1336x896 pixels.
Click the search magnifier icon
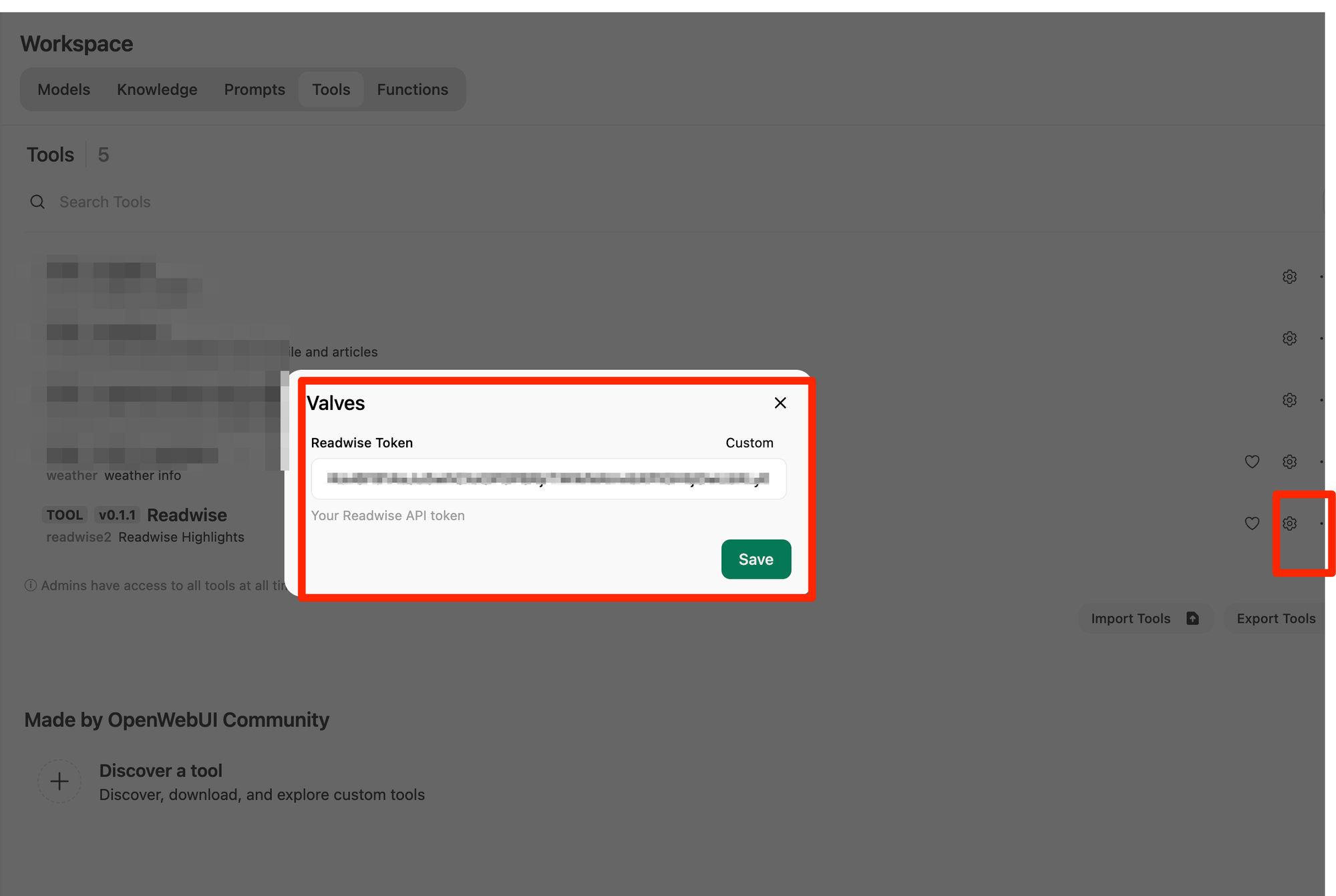click(x=37, y=202)
